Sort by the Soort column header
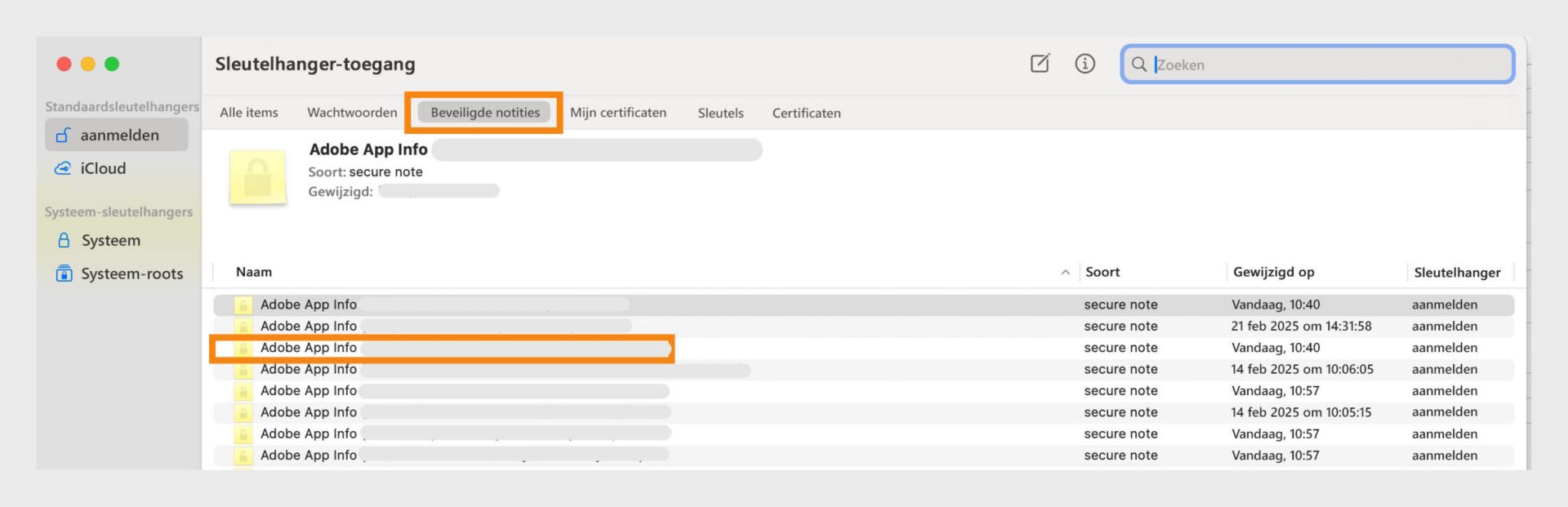Viewport: 1568px width, 507px height. pyautogui.click(x=1102, y=272)
